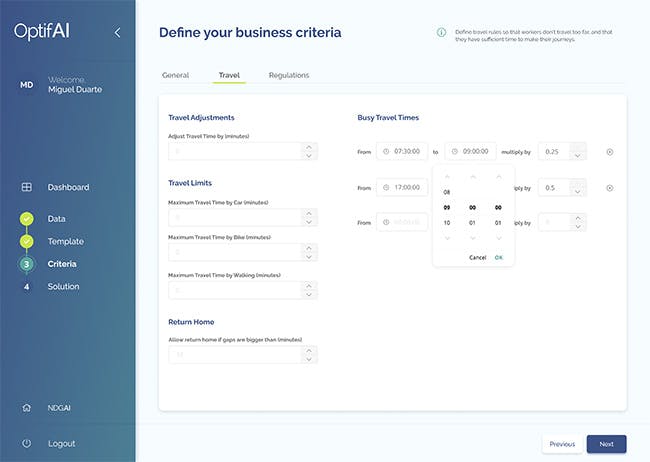Click the Data step checkmark icon
The height and width of the screenshot is (462, 650).
coord(27,219)
